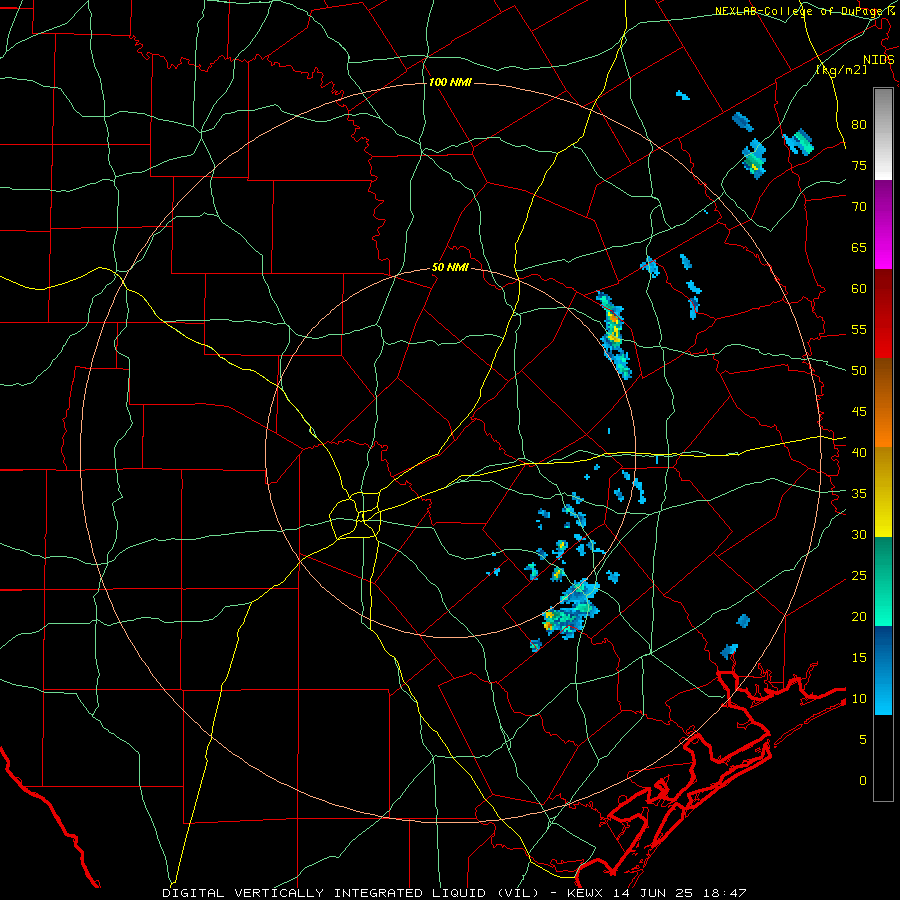900x900 pixels.
Task: Click the "NIDS" label above the scale
Action: point(879,60)
